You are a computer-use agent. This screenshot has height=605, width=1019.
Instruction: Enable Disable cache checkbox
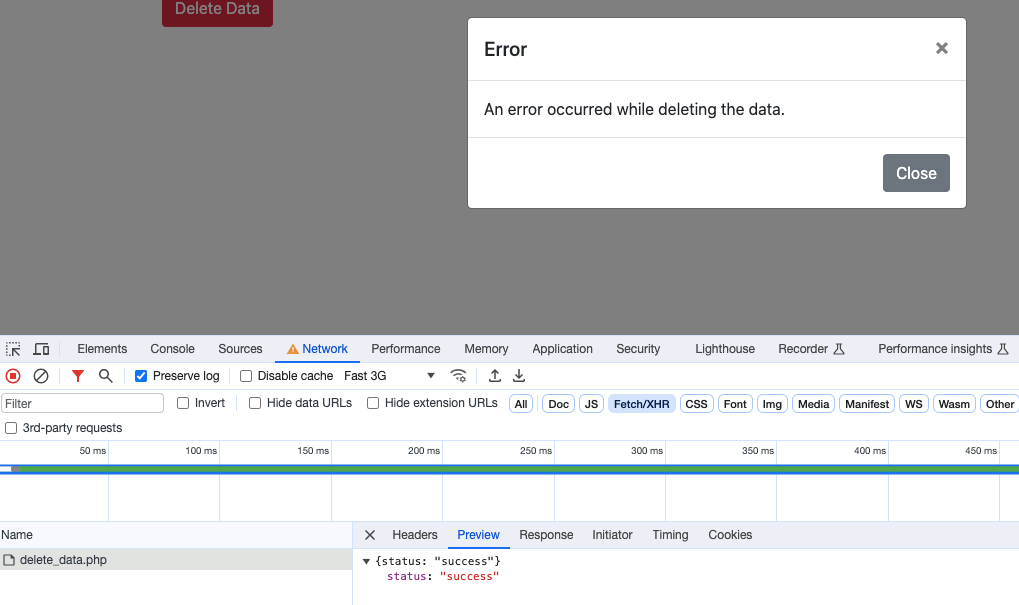(246, 376)
